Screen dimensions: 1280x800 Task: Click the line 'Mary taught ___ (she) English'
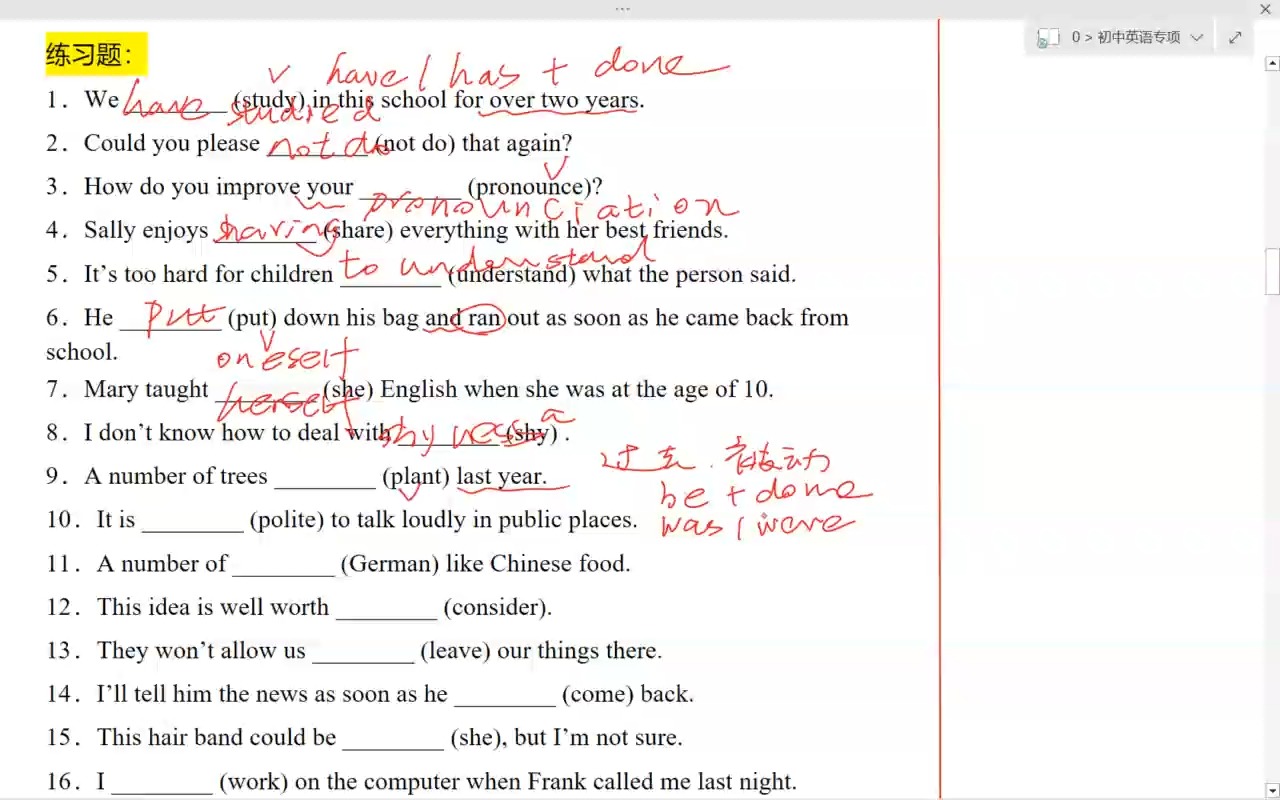point(410,389)
